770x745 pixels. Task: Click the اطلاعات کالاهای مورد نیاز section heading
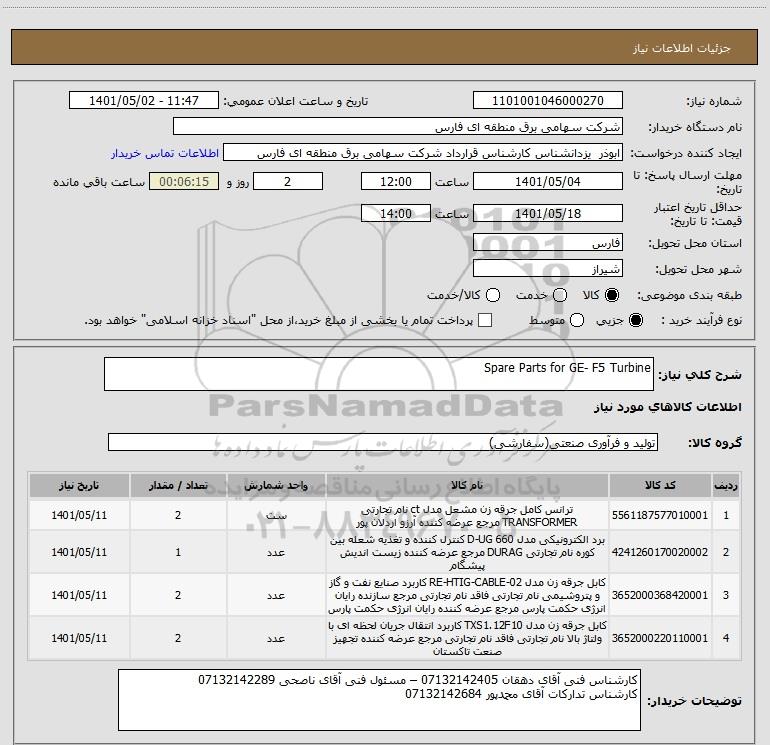point(667,407)
